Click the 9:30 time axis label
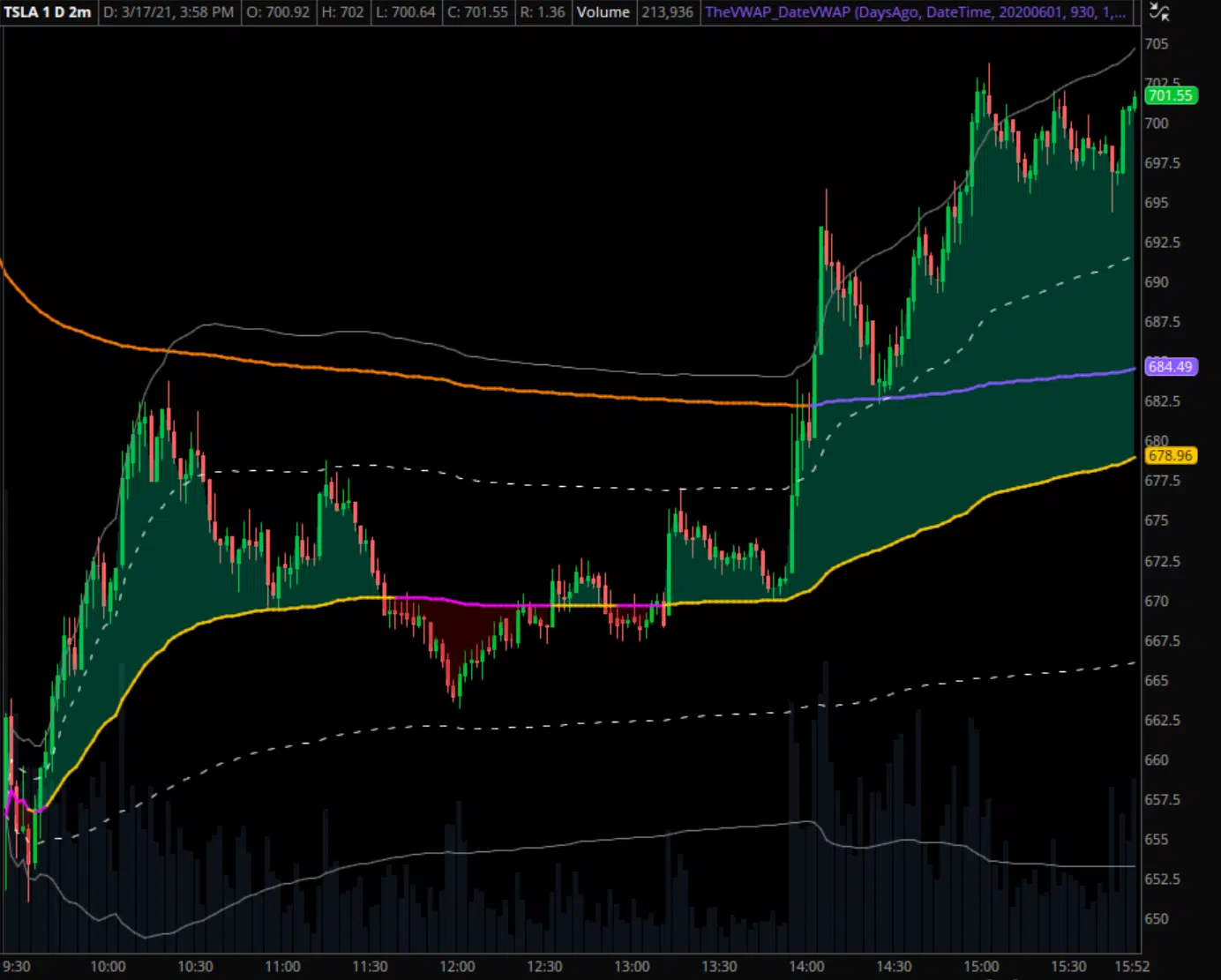 pyautogui.click(x=16, y=967)
